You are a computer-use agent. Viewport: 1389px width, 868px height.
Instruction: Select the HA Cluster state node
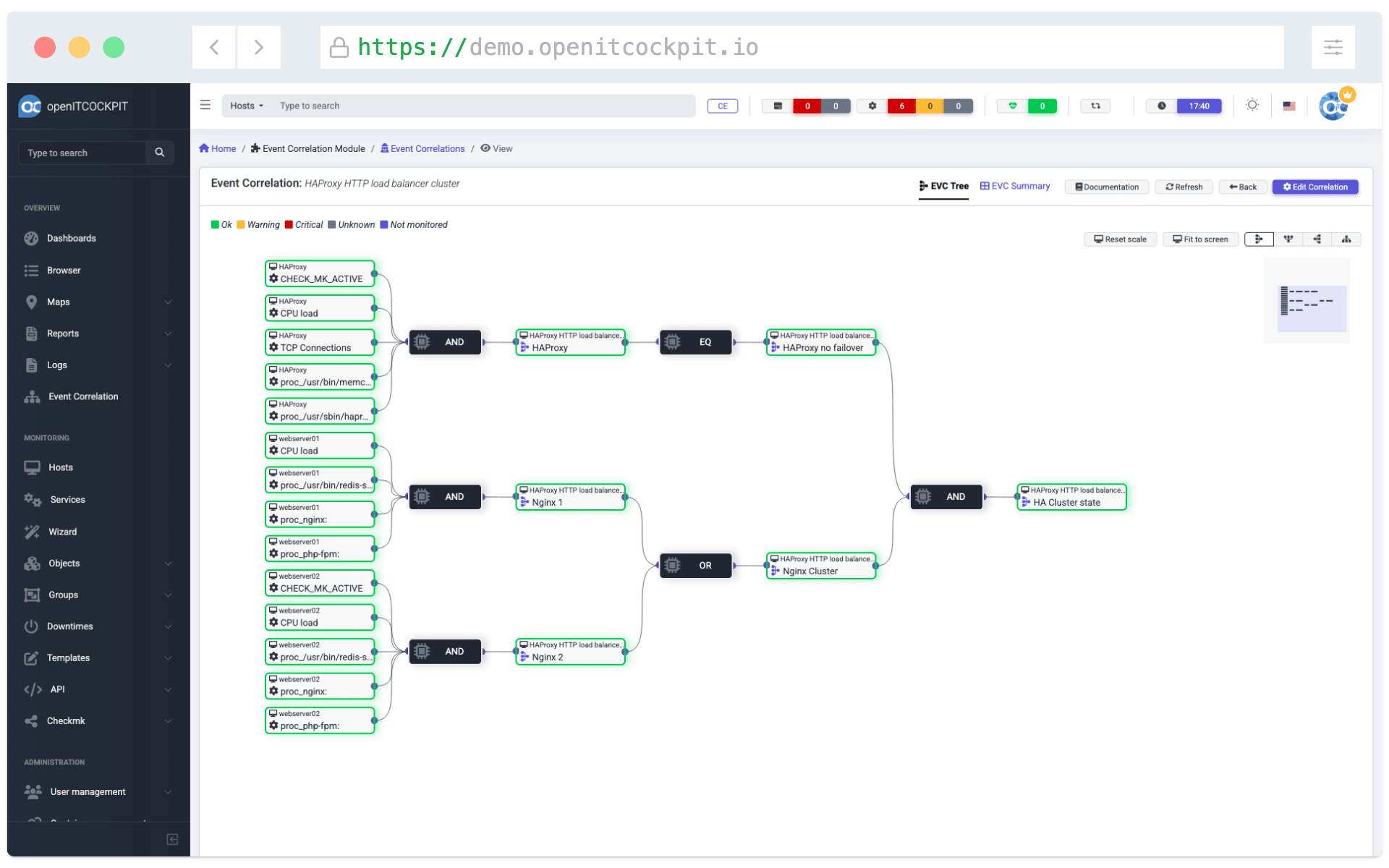(x=1071, y=497)
